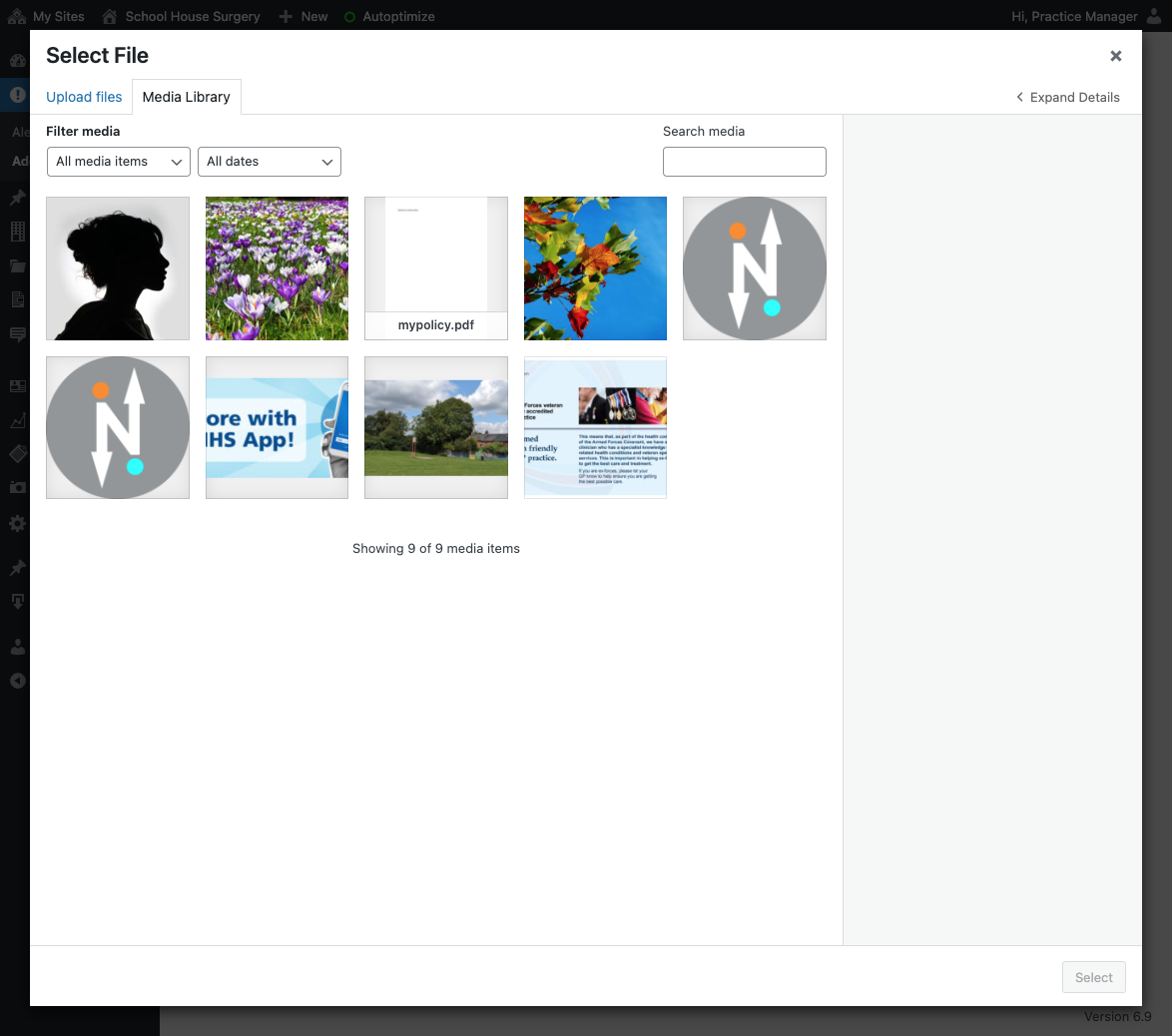Click the download arrow icon in sidebar
Image resolution: width=1172 pixels, height=1036 pixels.
(x=17, y=601)
